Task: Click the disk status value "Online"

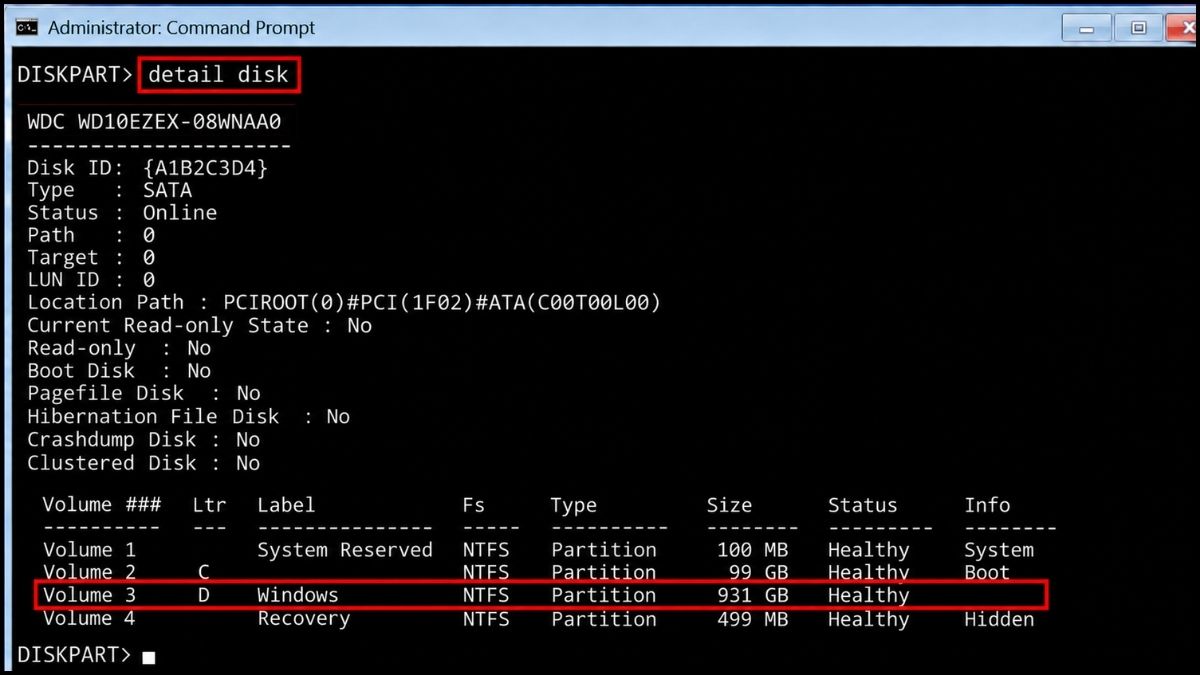Action: coord(180,213)
